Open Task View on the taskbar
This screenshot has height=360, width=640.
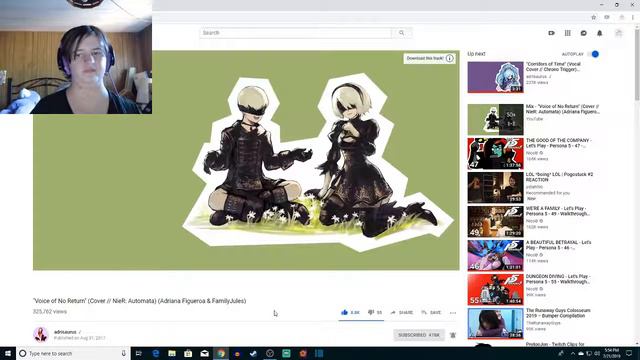tap(138, 353)
